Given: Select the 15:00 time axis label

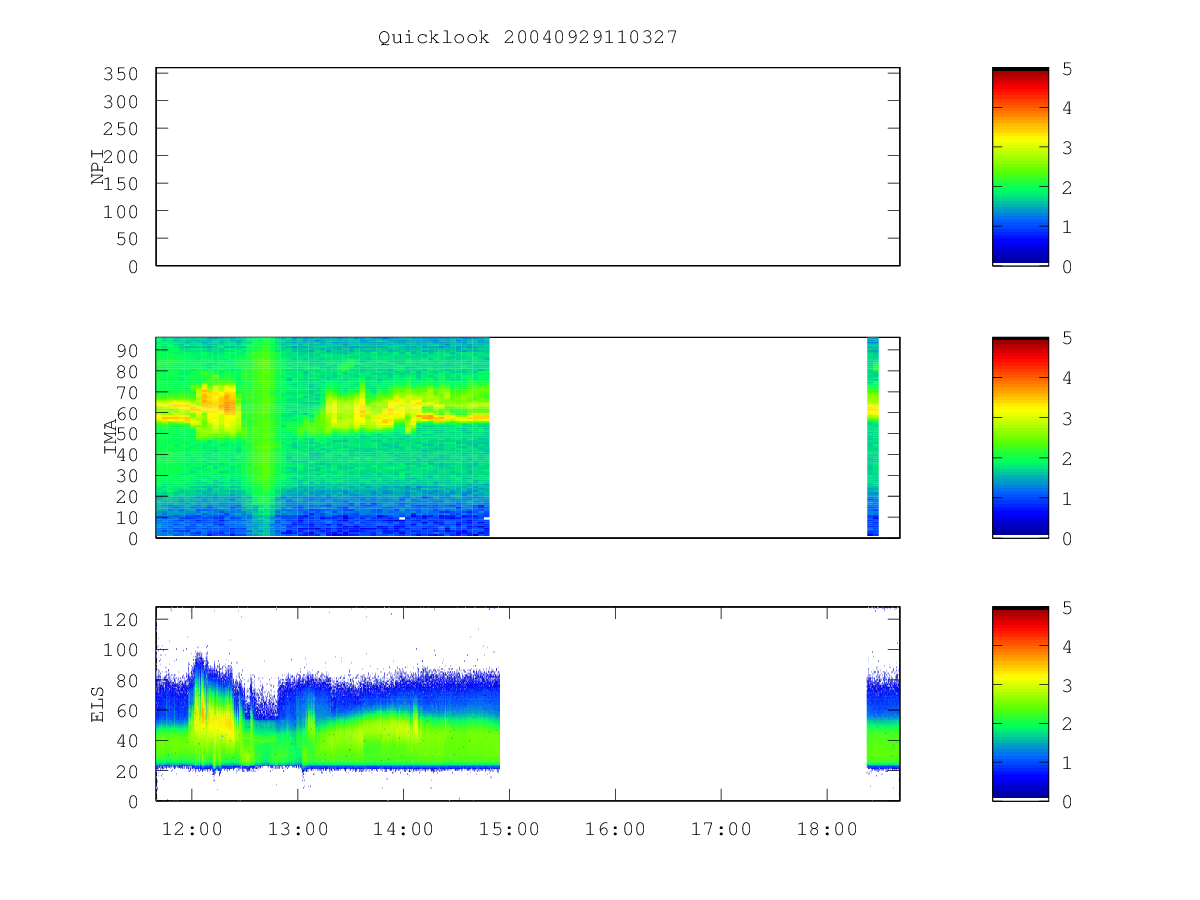Looking at the screenshot, I should [x=509, y=829].
